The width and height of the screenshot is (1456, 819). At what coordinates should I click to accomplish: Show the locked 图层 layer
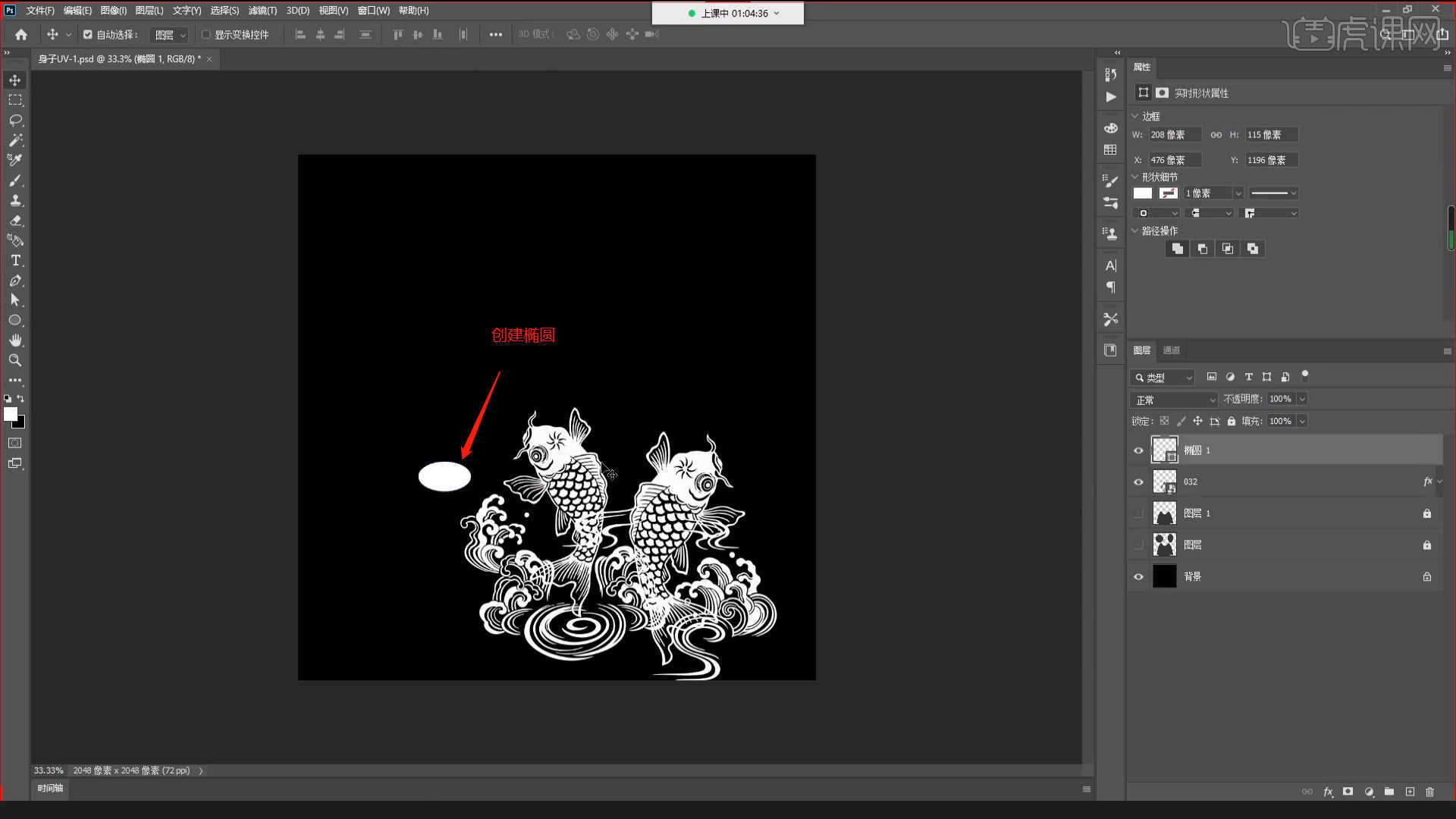coord(1138,545)
